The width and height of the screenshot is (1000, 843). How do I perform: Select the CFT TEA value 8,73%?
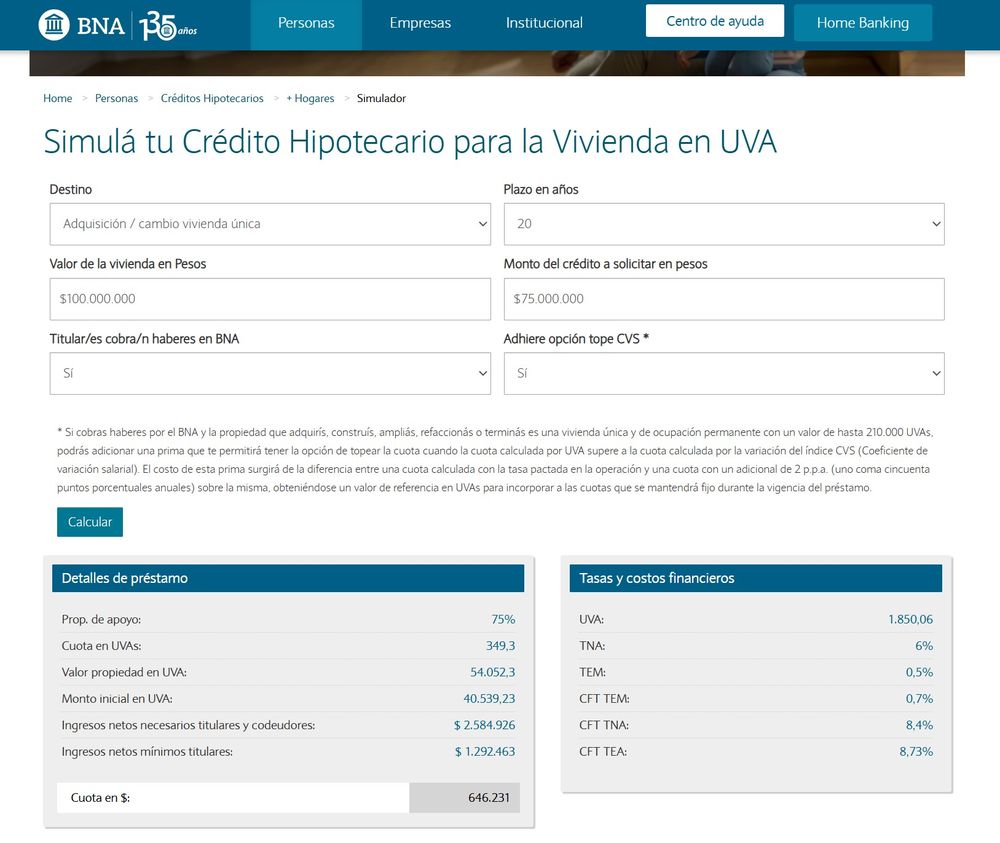pos(916,752)
